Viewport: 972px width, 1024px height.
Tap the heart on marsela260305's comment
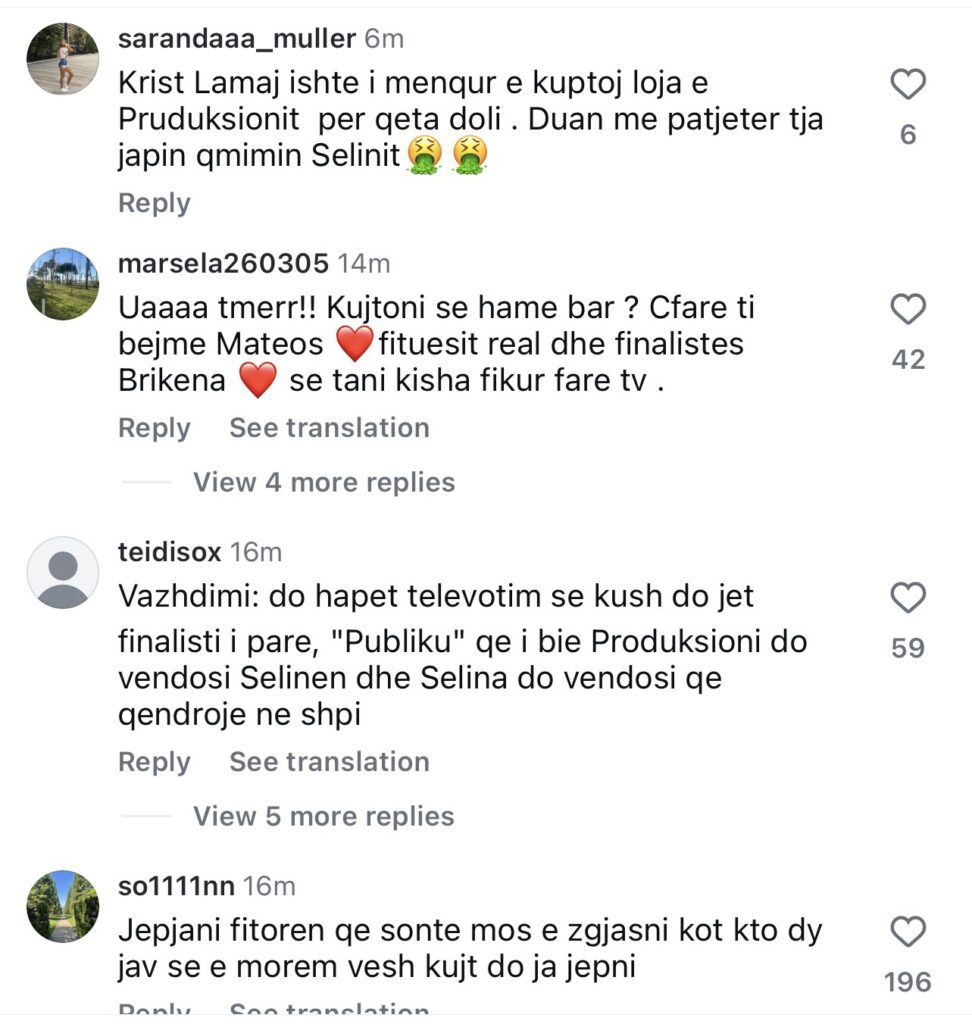907,311
